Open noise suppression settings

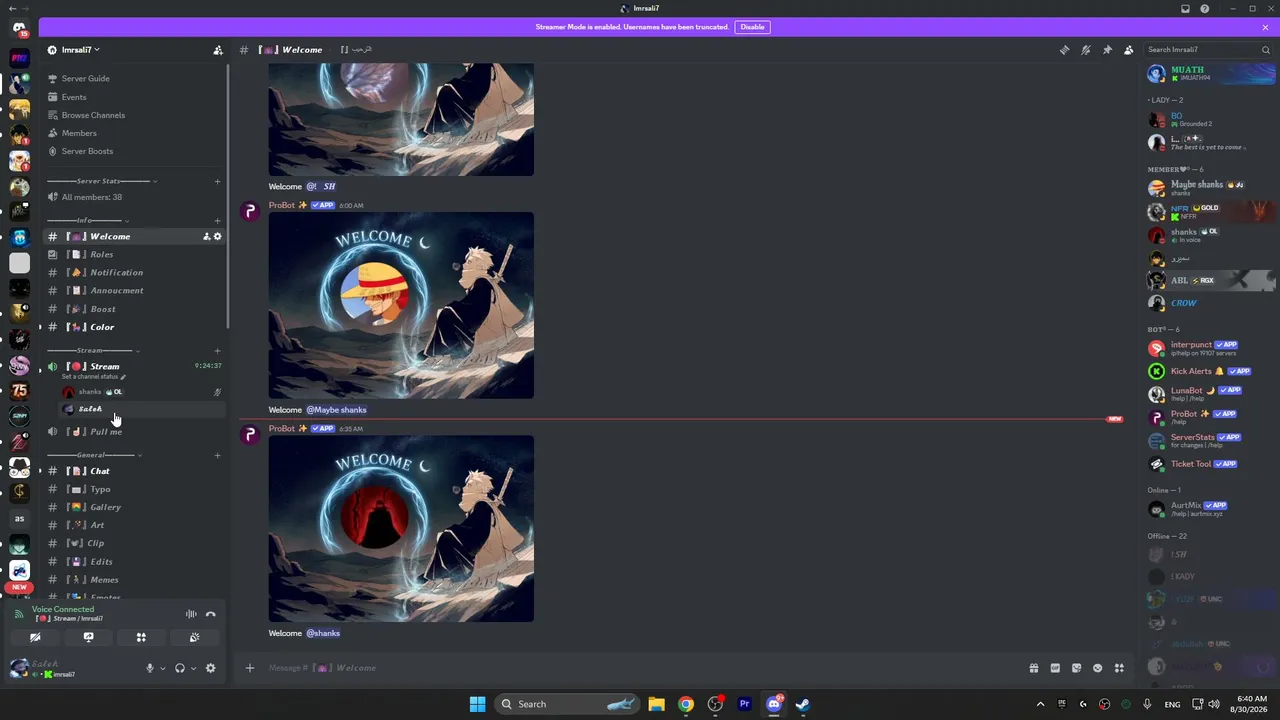[x=191, y=614]
